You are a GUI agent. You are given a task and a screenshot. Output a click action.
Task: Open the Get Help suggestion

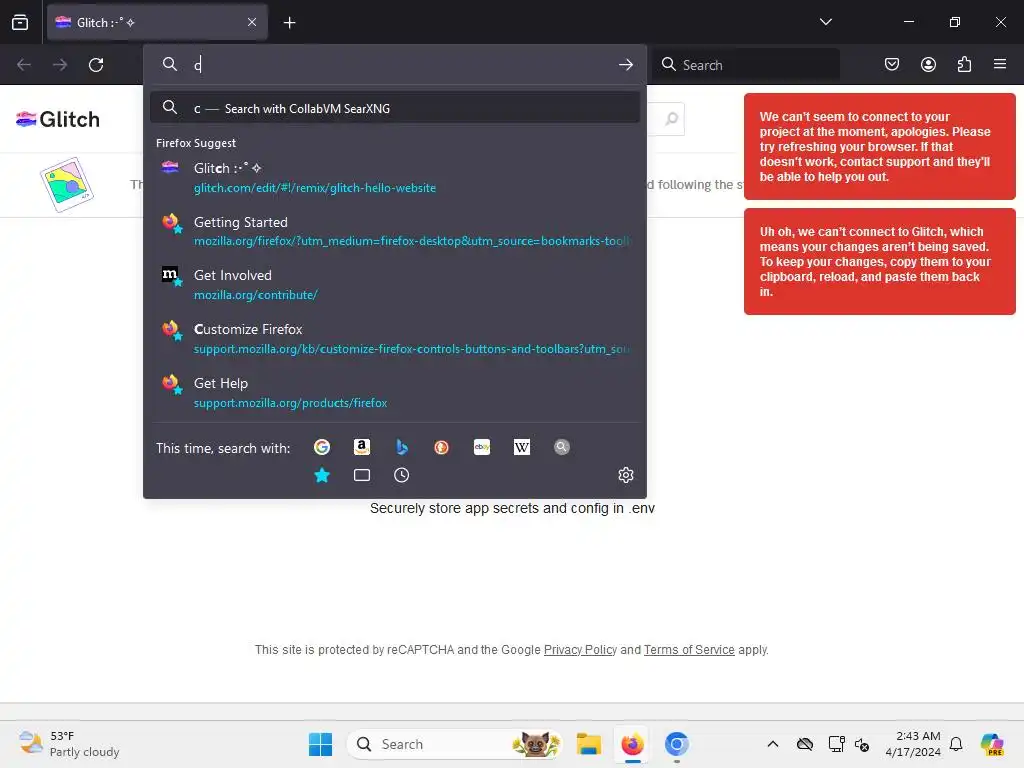click(x=394, y=392)
